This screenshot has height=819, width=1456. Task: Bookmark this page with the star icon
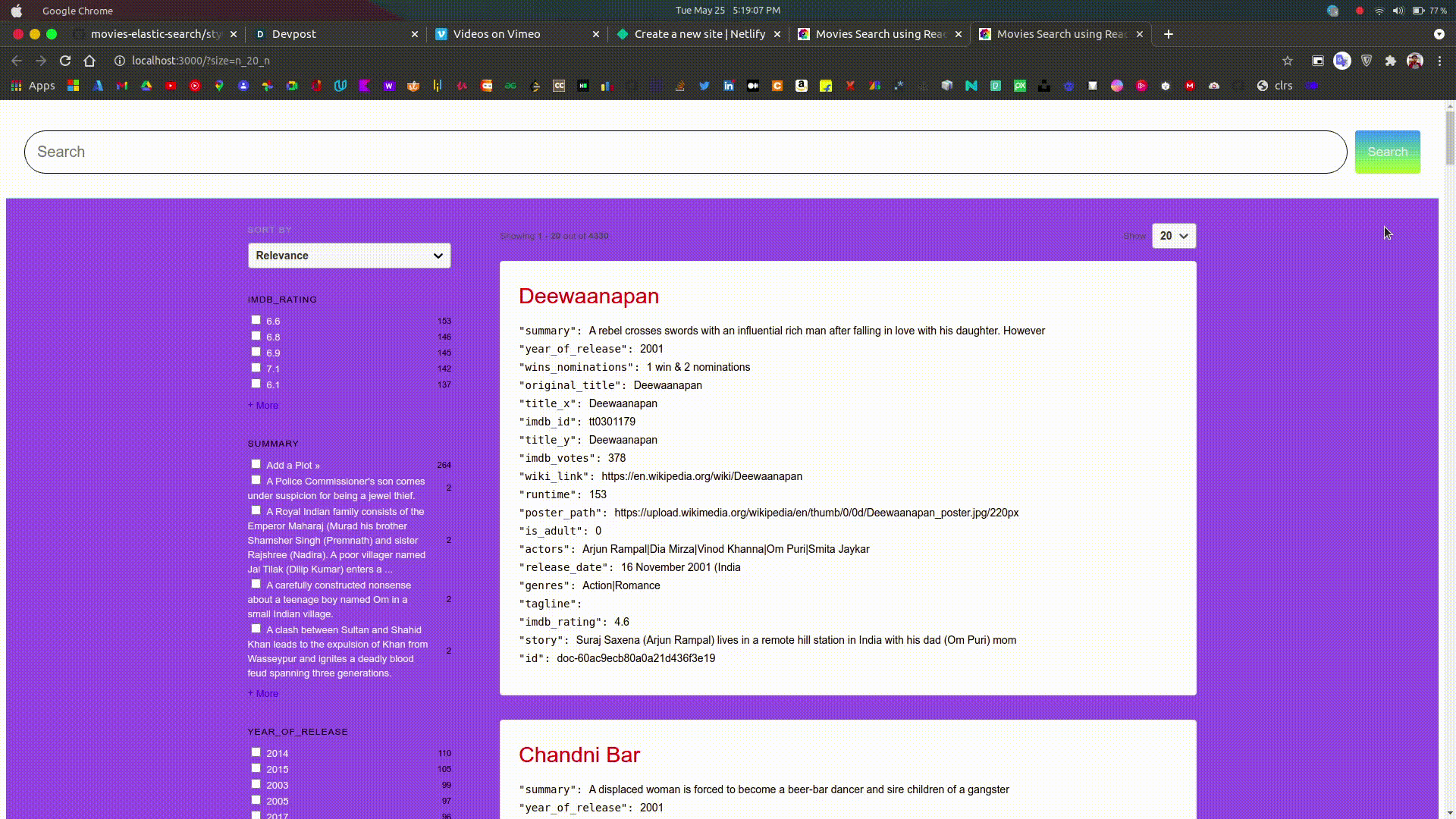(x=1287, y=61)
